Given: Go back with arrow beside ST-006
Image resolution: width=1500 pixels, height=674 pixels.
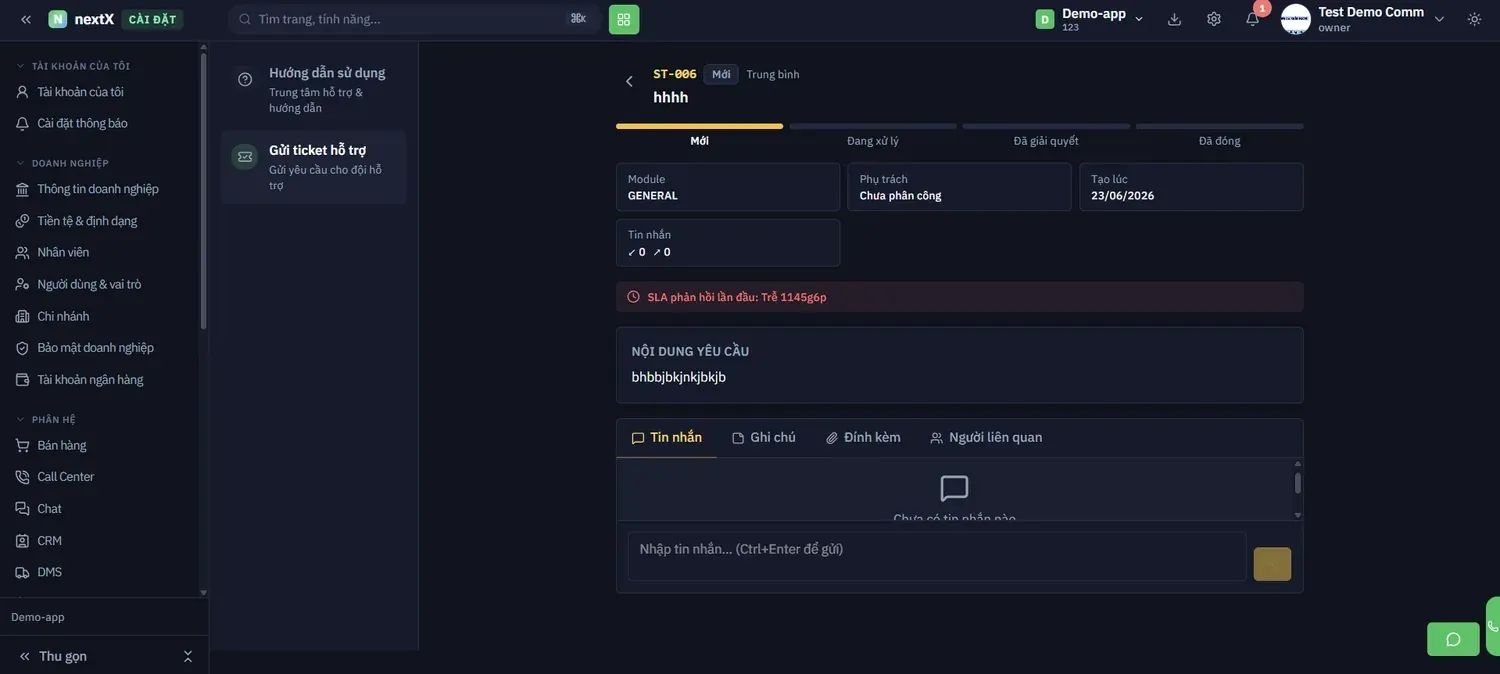Looking at the screenshot, I should [x=629, y=81].
